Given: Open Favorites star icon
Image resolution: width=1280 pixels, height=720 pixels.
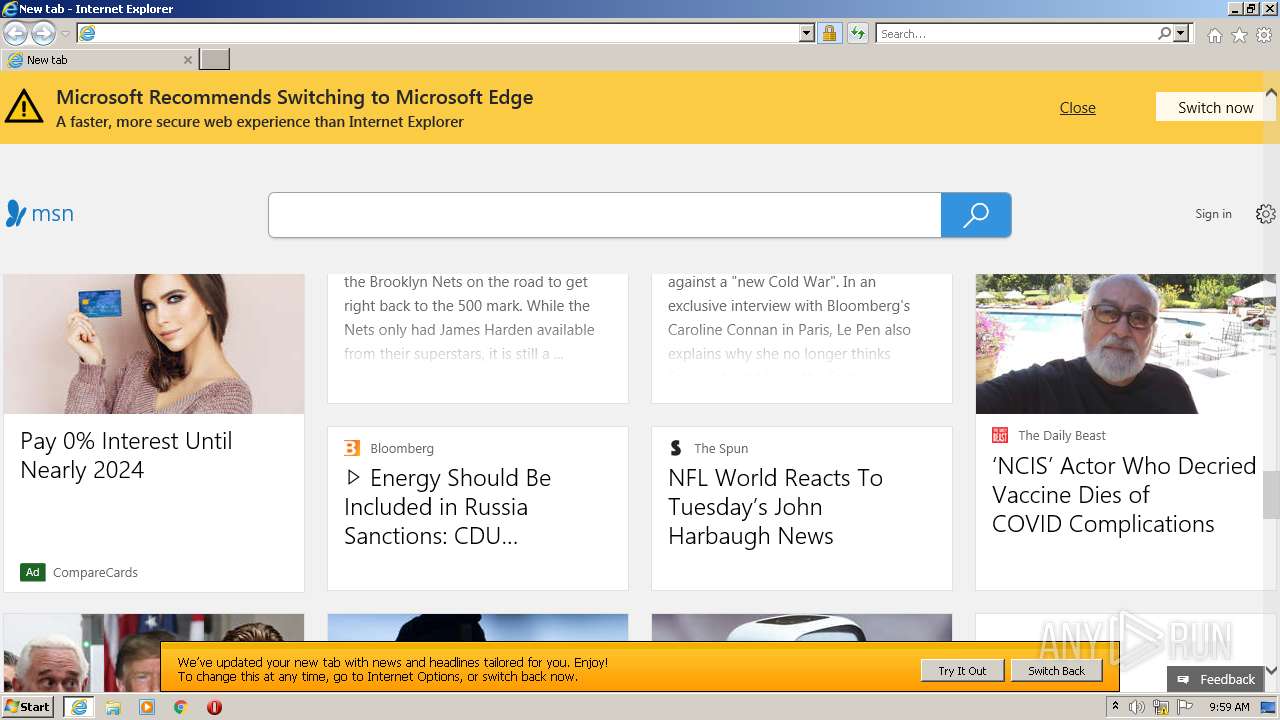Looking at the screenshot, I should coord(1239,35).
